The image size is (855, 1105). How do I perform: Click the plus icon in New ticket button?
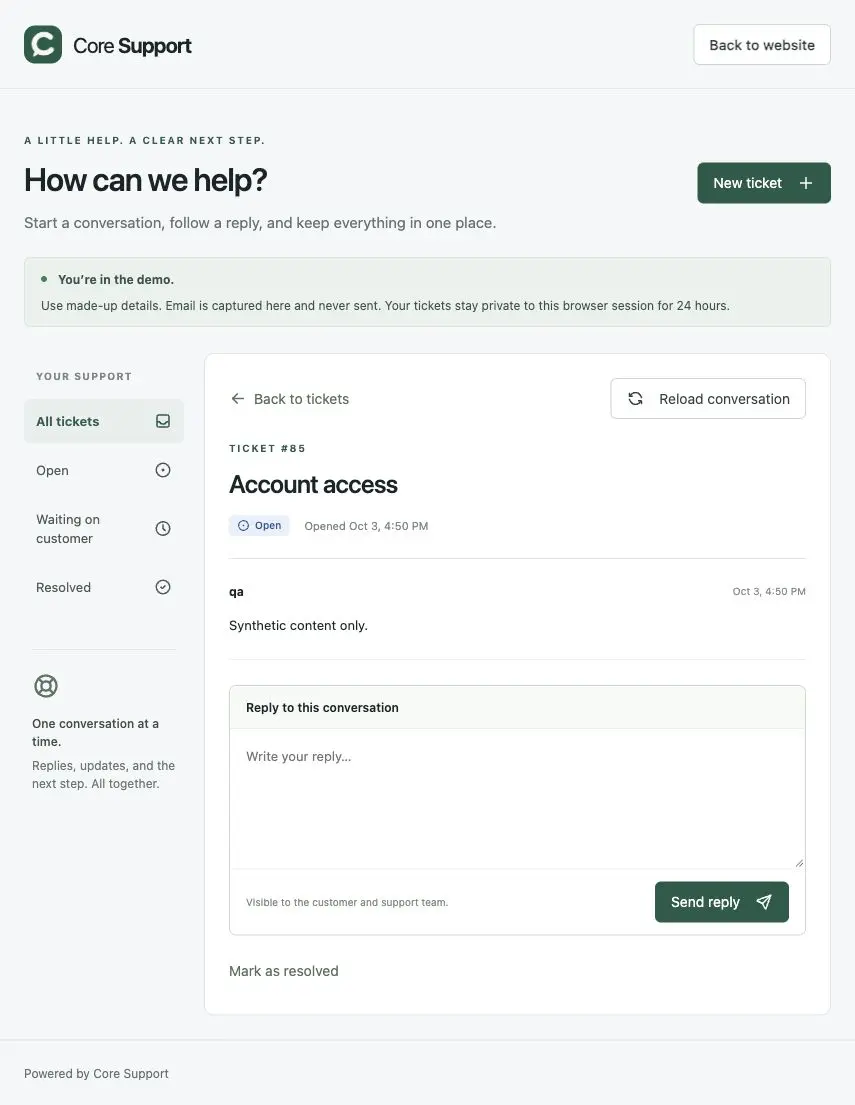(x=806, y=183)
